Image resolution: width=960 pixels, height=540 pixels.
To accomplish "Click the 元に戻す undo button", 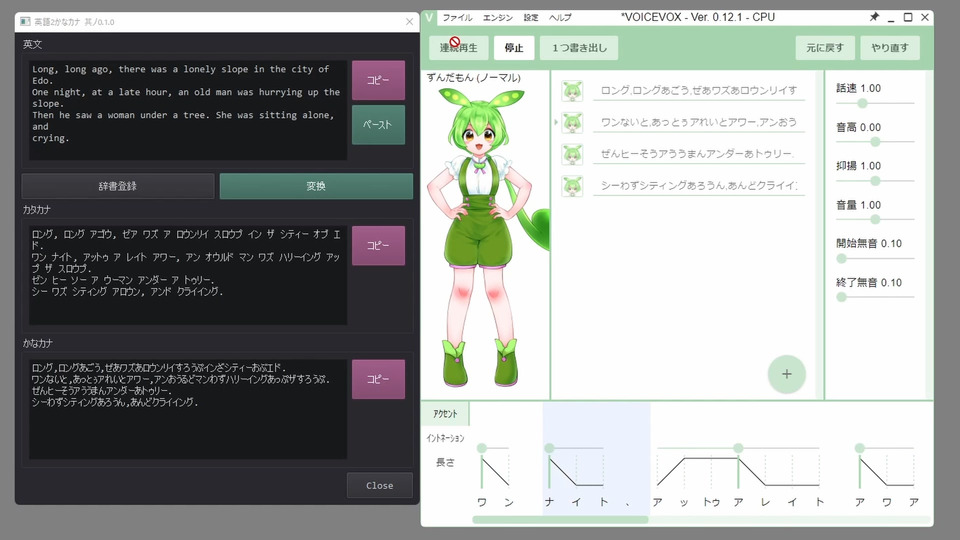I will click(825, 48).
